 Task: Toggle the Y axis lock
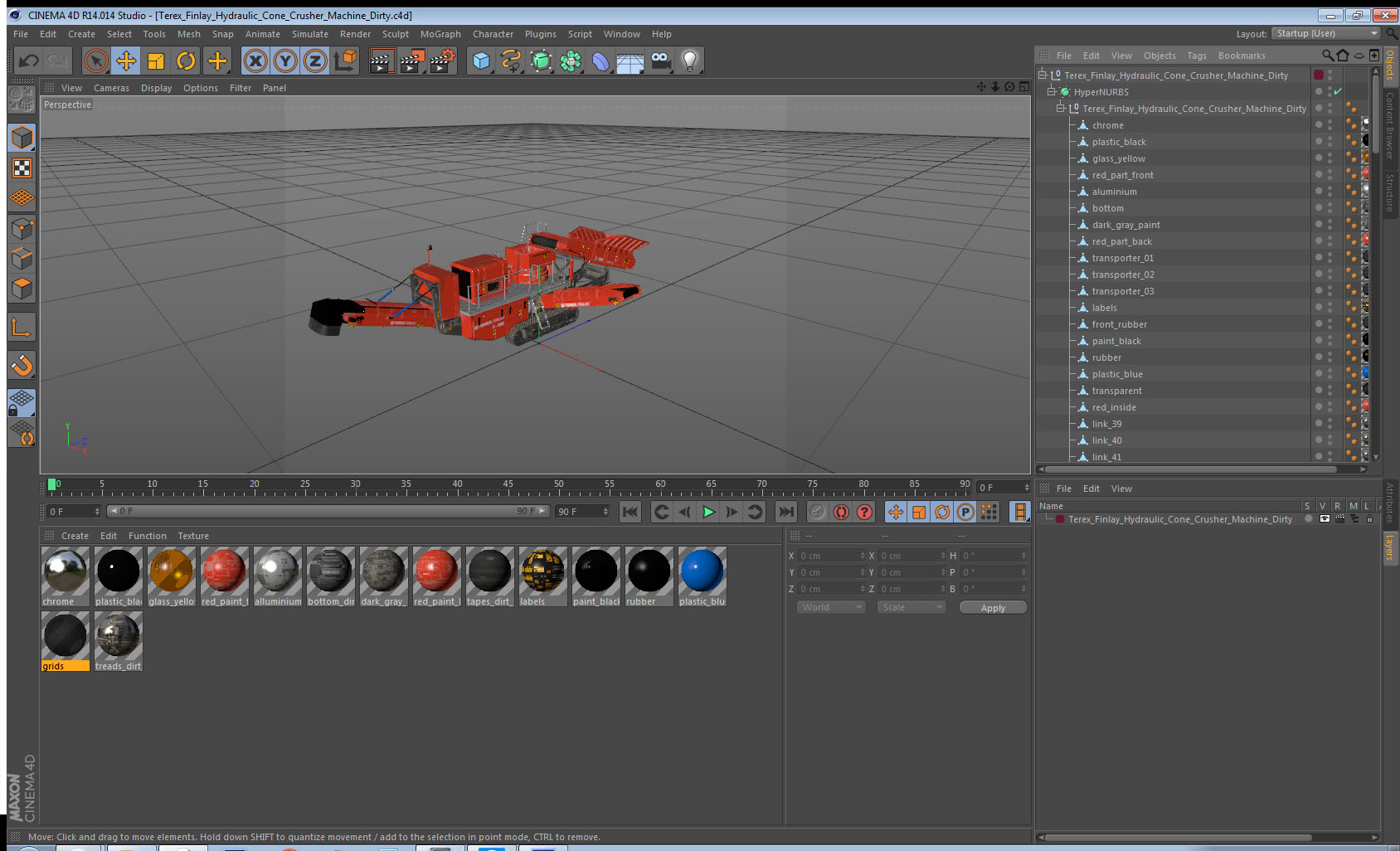285,61
